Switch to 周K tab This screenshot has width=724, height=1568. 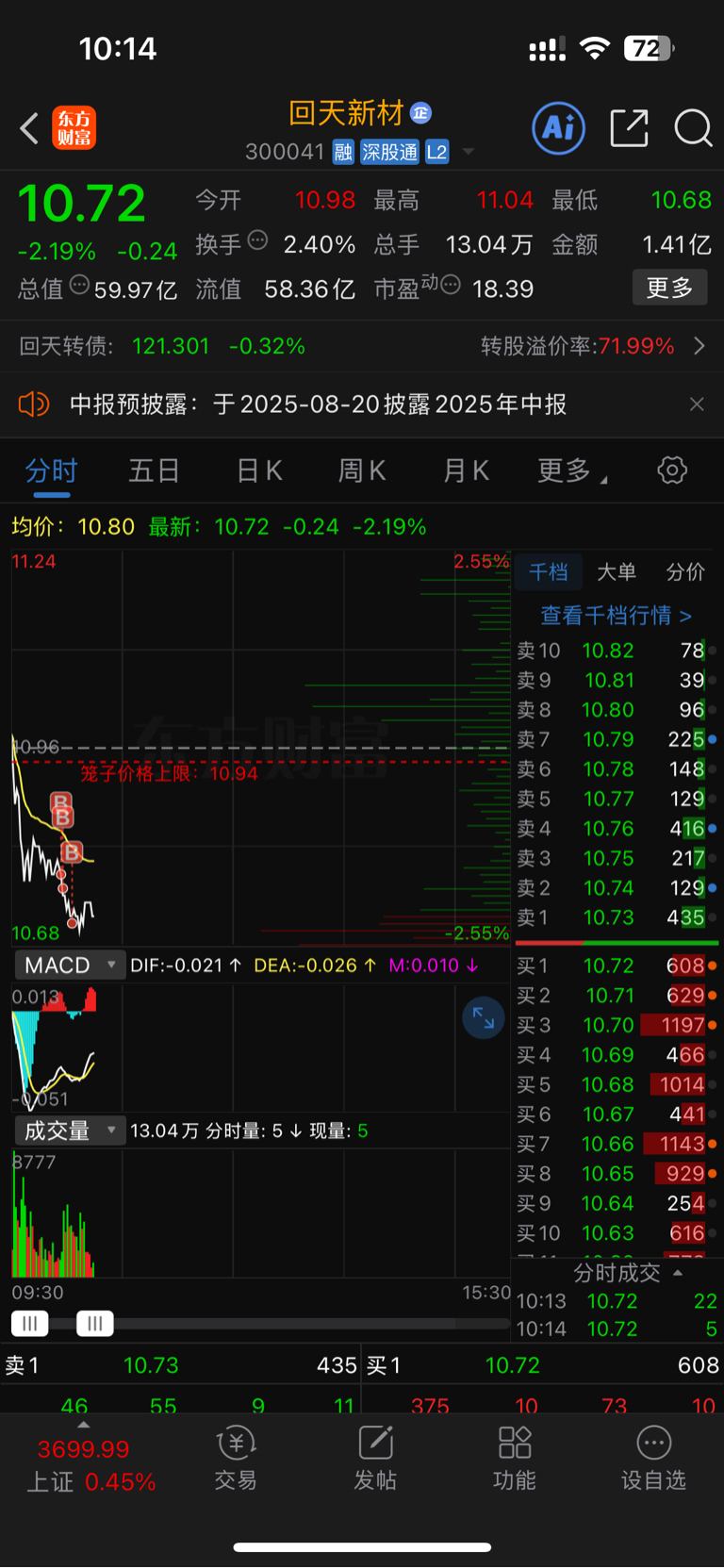pos(362,470)
